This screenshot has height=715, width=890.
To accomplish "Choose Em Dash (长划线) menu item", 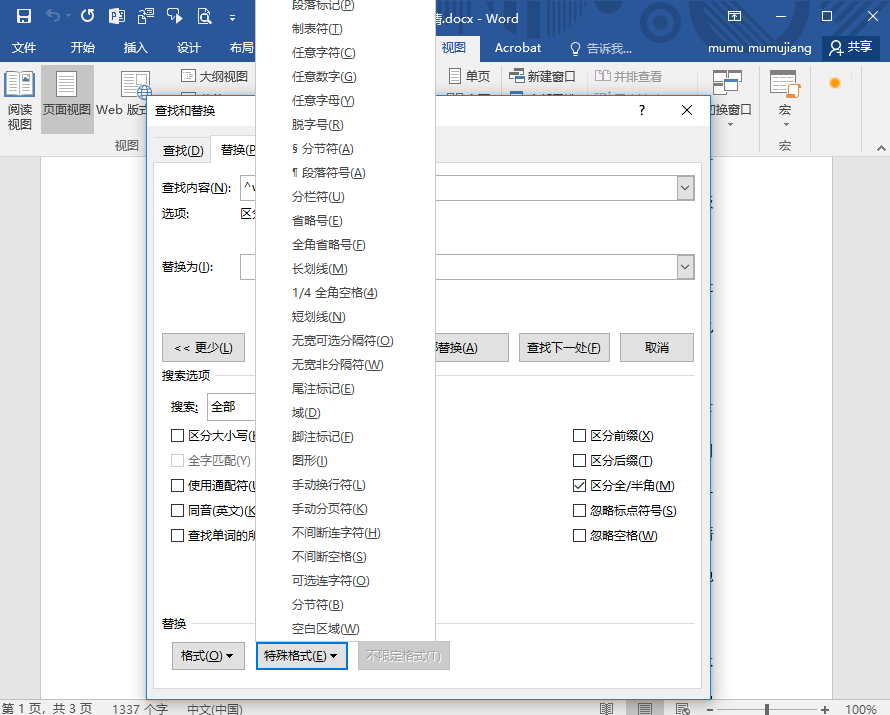I will pos(345,269).
